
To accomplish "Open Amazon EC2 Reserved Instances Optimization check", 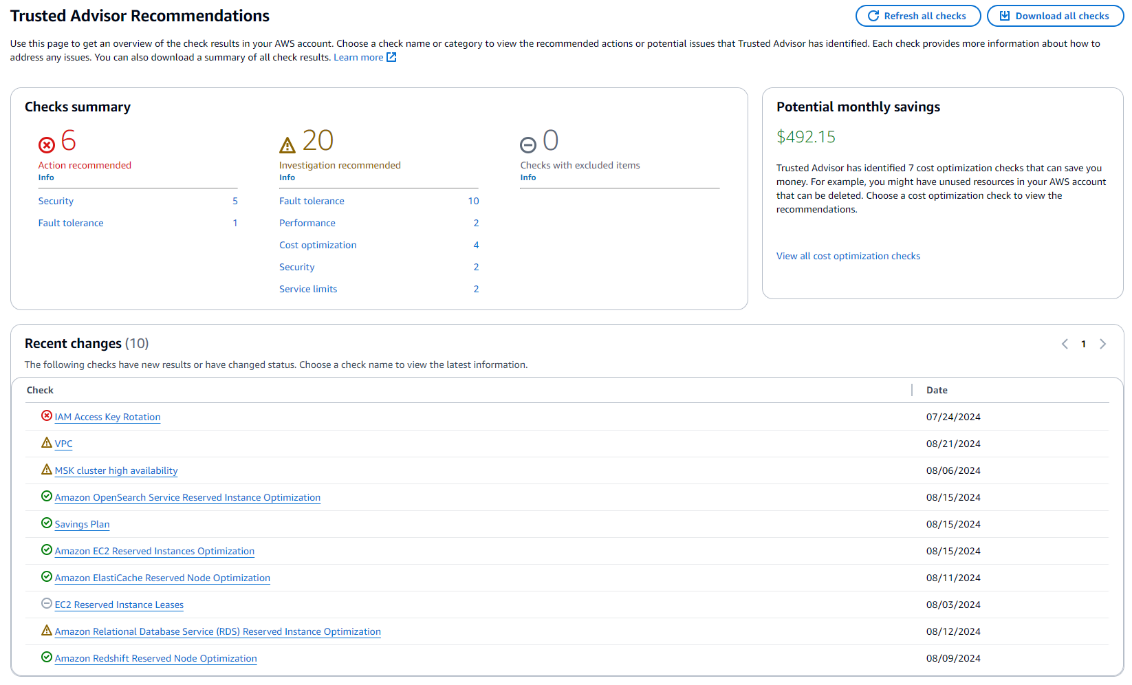I will click(154, 551).
